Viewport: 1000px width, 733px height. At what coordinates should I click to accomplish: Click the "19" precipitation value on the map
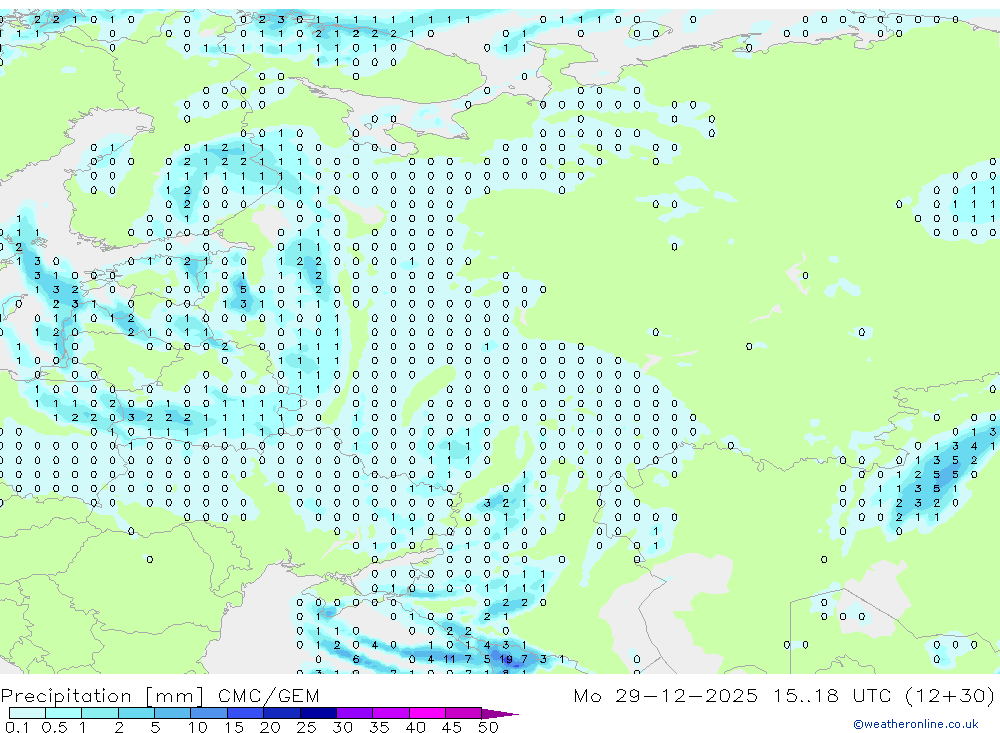[x=506, y=659]
